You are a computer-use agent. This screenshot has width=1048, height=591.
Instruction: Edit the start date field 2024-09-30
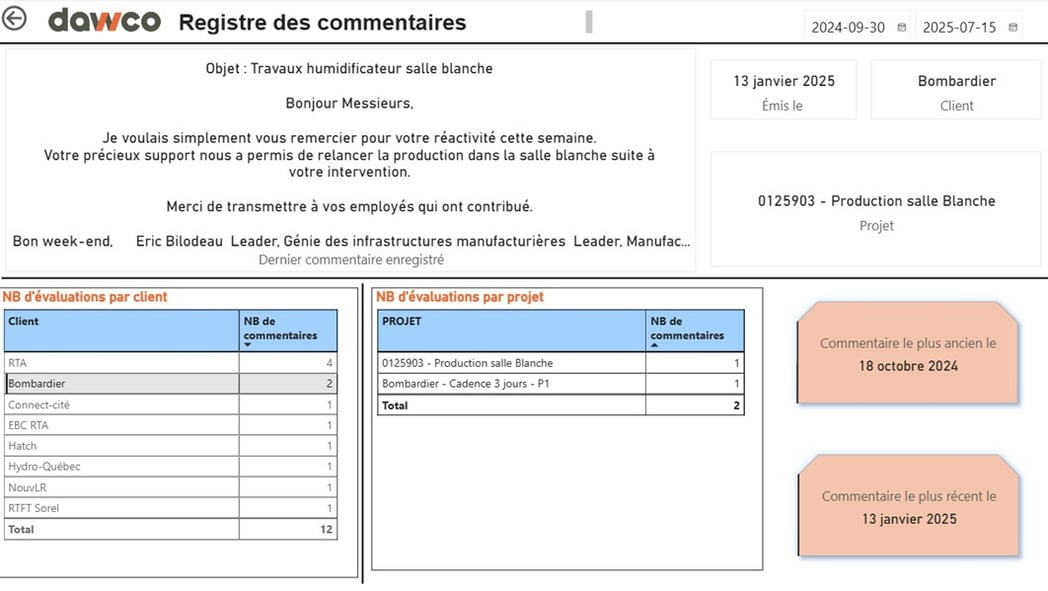(x=847, y=27)
